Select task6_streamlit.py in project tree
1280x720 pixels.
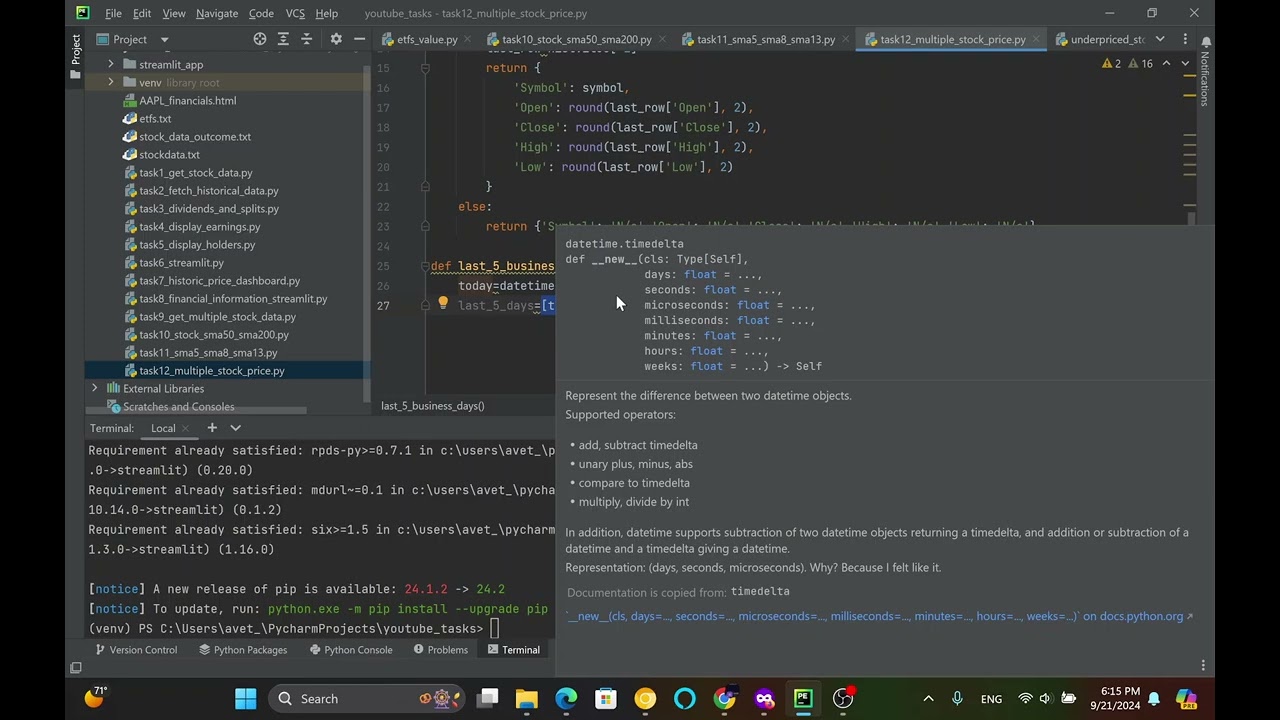[x=181, y=262]
